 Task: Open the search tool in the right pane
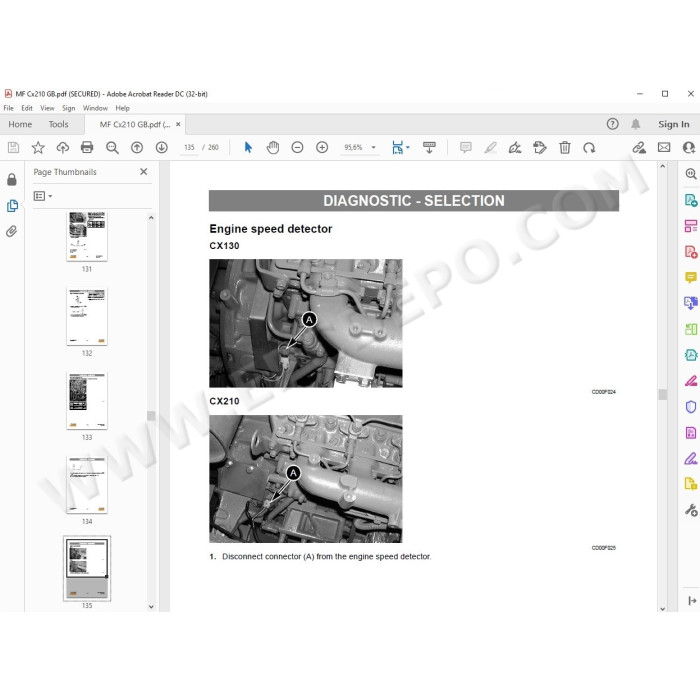(x=691, y=174)
